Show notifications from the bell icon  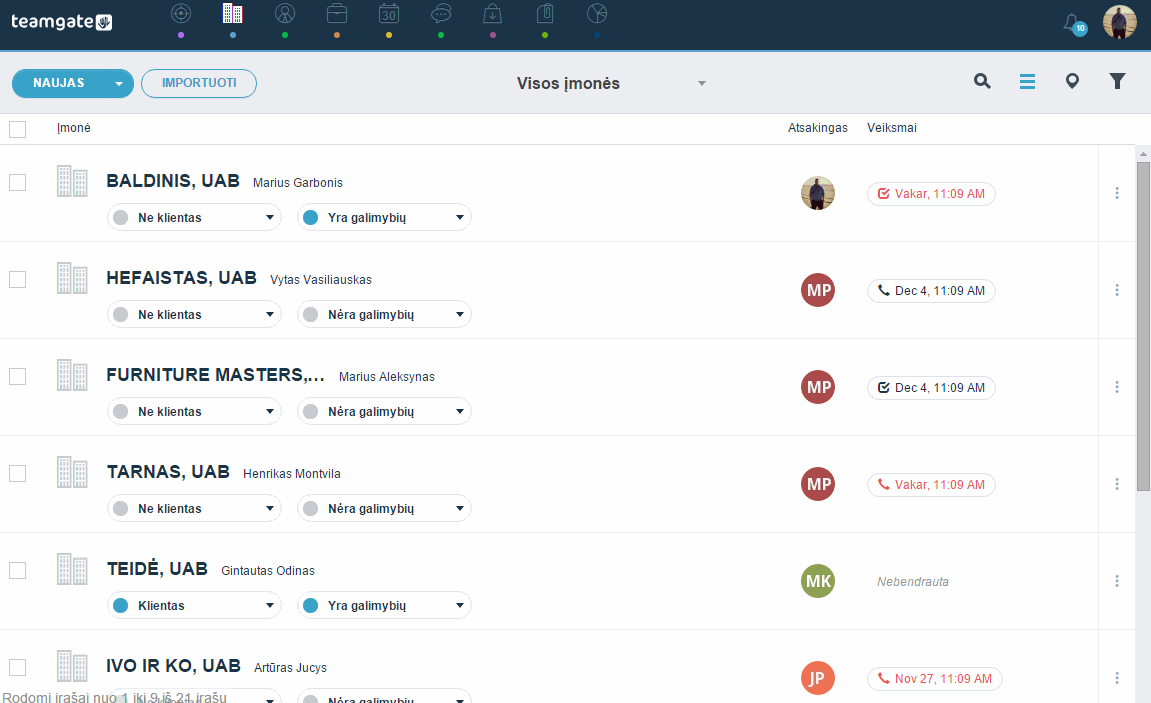(x=1074, y=23)
